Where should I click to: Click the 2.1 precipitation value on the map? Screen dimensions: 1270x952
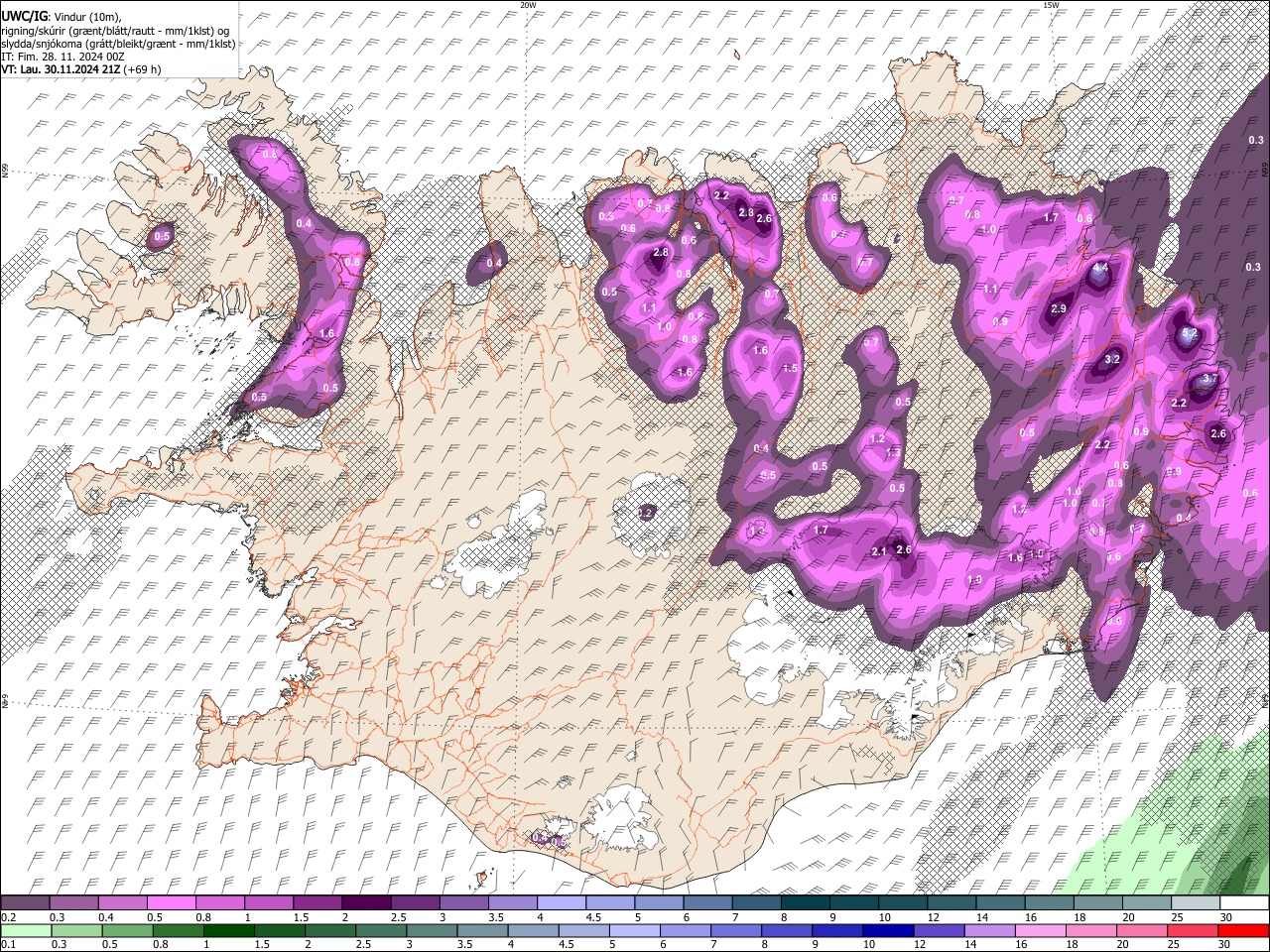878,552
